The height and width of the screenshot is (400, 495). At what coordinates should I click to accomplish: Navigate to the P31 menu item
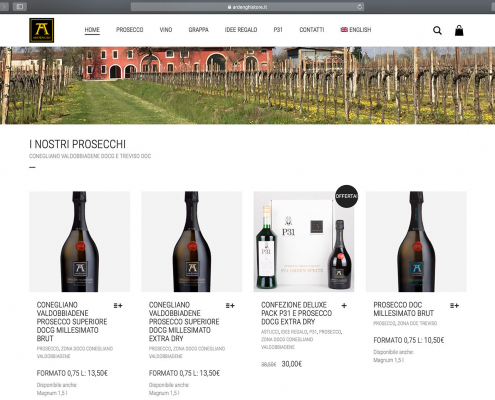click(x=278, y=30)
